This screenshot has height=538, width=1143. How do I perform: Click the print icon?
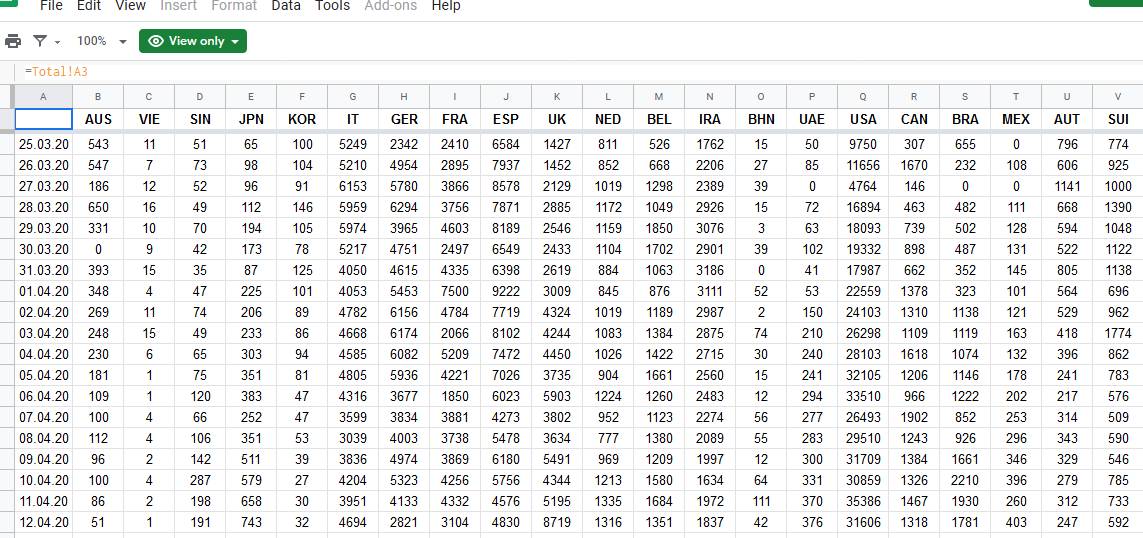[x=12, y=41]
